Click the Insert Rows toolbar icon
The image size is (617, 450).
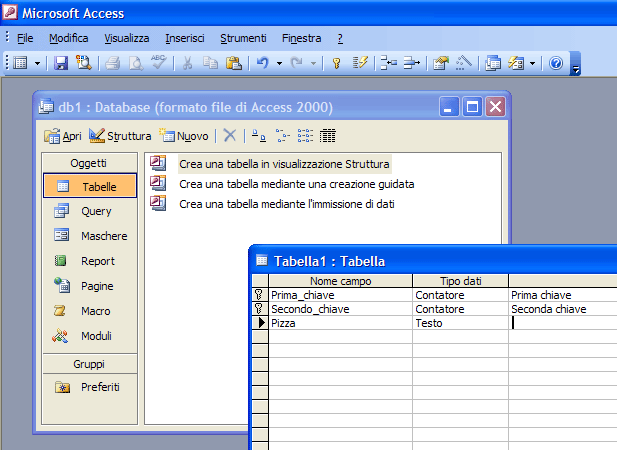[x=389, y=63]
